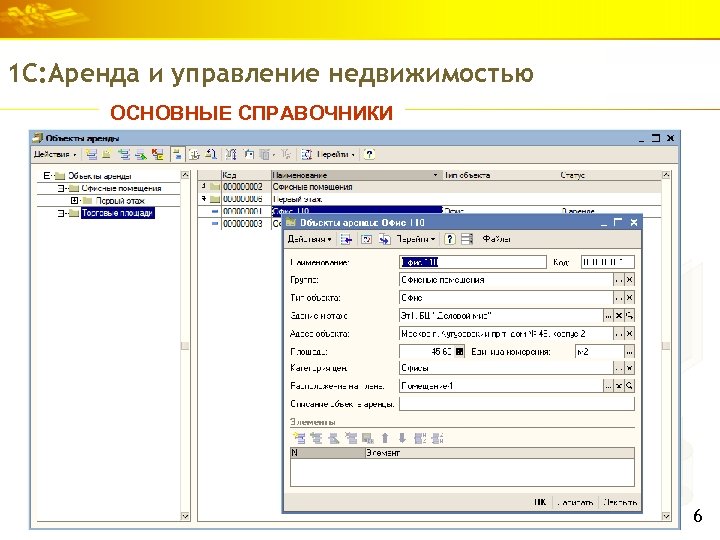Click the disable filter icon in the list toolbar
Screen dimensions: 720x540
click(286, 154)
